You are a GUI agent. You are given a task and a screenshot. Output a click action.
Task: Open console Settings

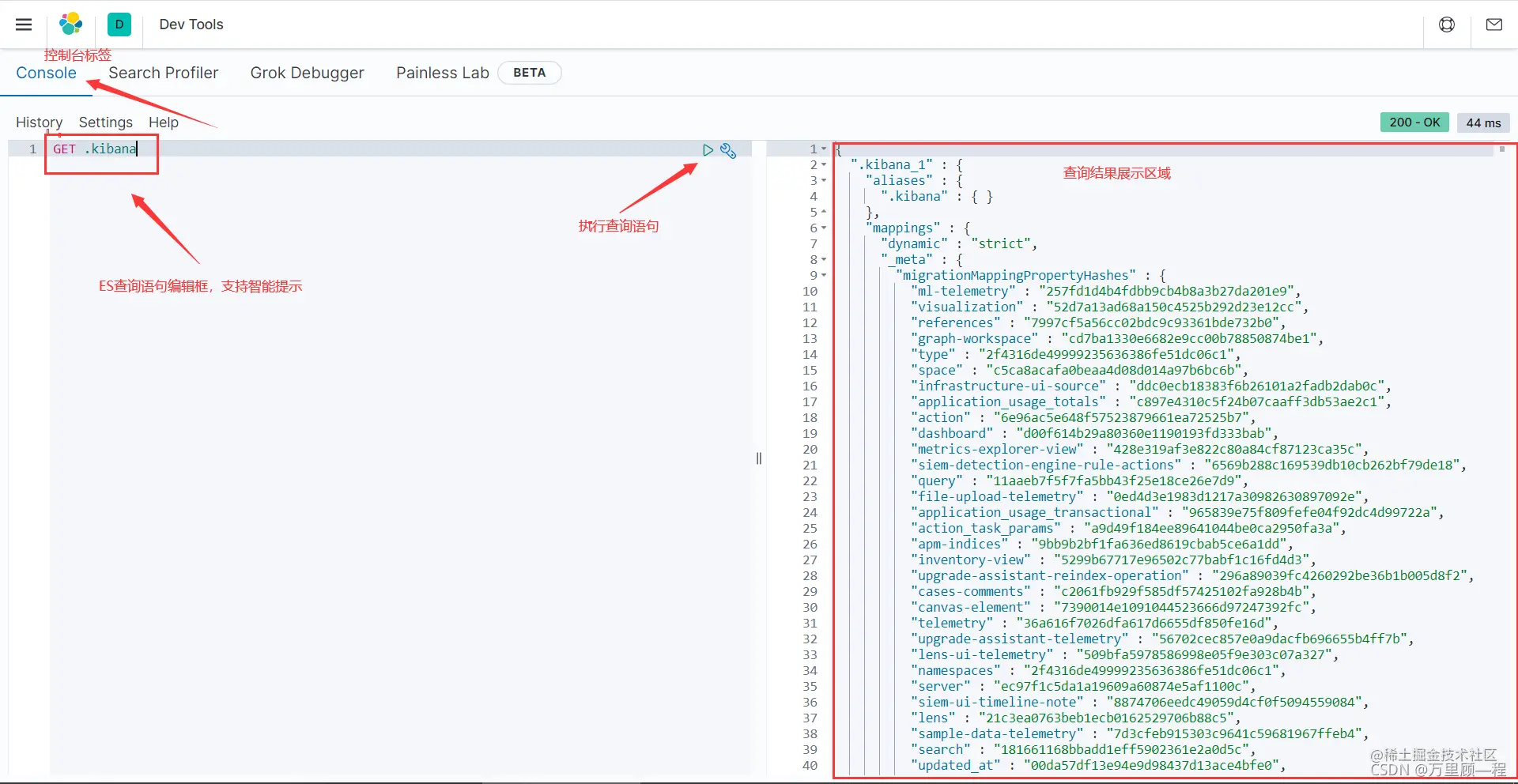click(106, 122)
